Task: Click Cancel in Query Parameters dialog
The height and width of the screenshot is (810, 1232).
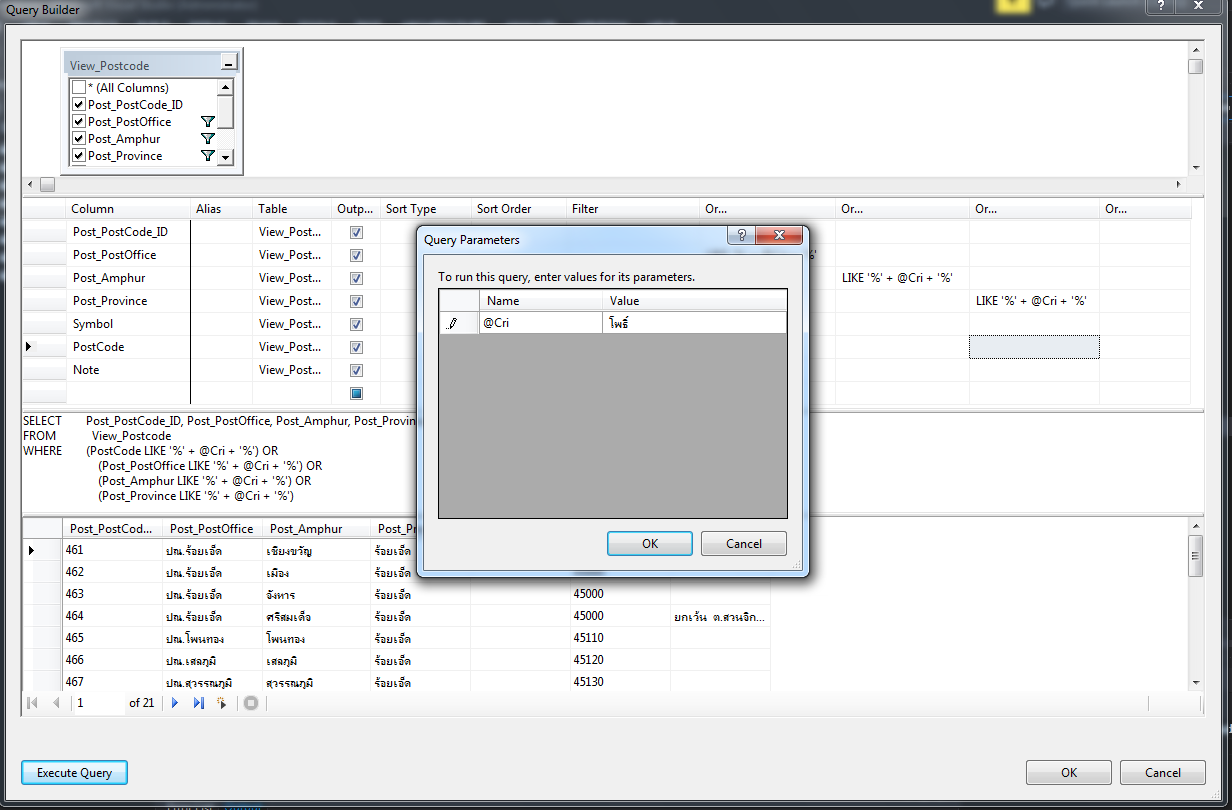Action: (744, 544)
